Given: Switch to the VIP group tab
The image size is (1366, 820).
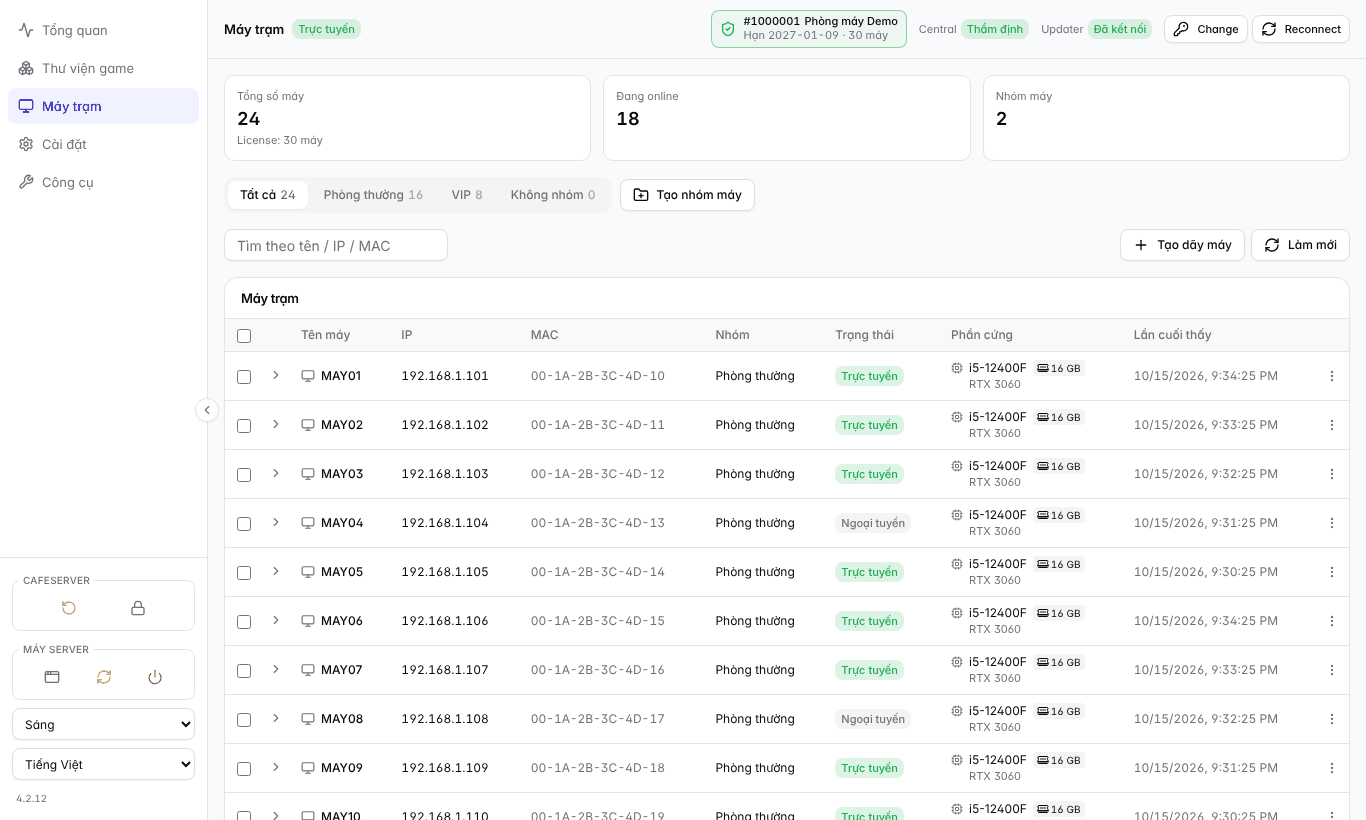Looking at the screenshot, I should point(467,195).
